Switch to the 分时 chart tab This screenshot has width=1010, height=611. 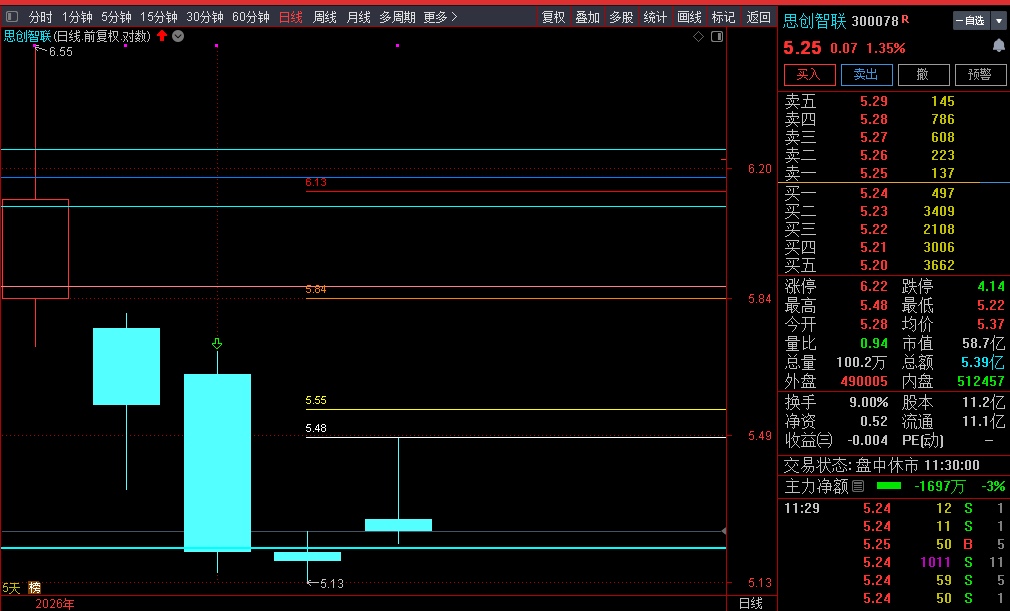(x=41, y=17)
